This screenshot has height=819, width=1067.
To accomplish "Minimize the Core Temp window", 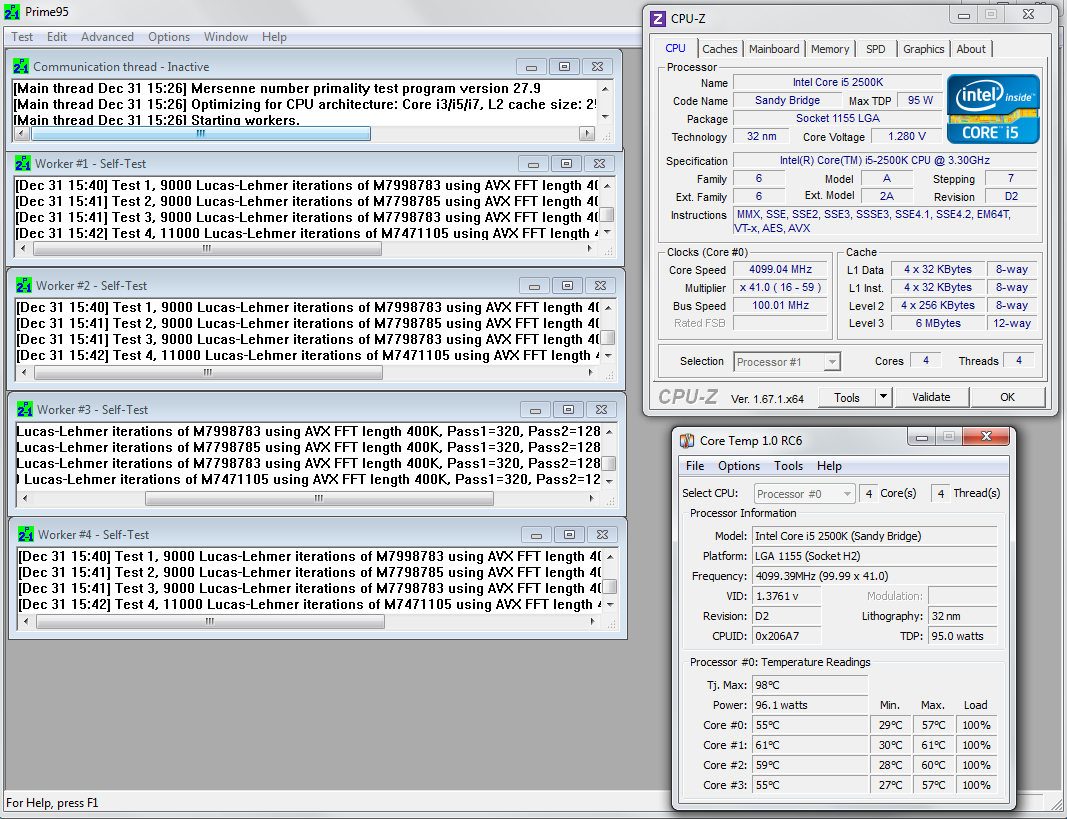I will point(922,437).
